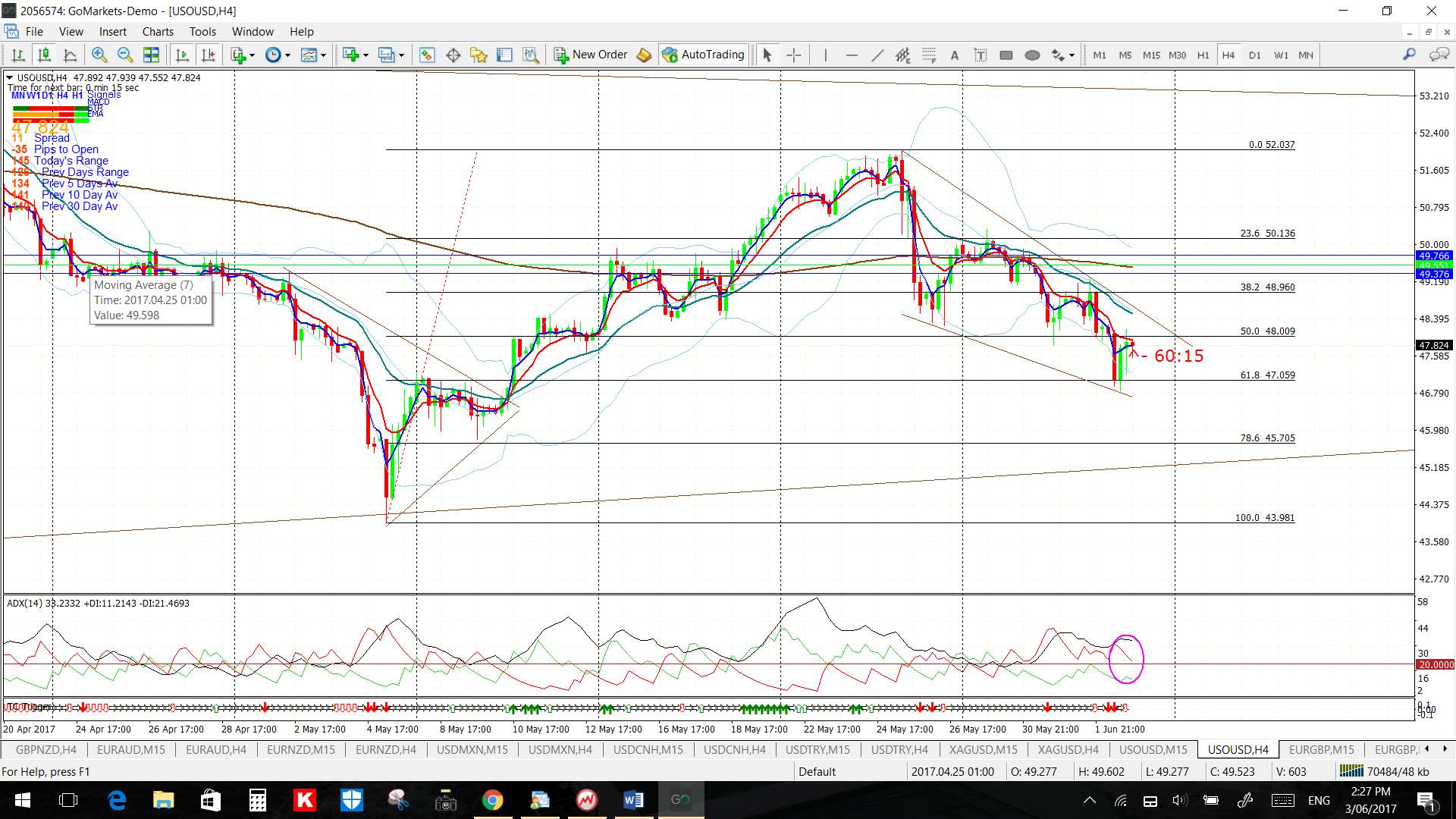1456x819 pixels.
Task: Click the connection status 70484/48 kb
Action: point(1386,771)
